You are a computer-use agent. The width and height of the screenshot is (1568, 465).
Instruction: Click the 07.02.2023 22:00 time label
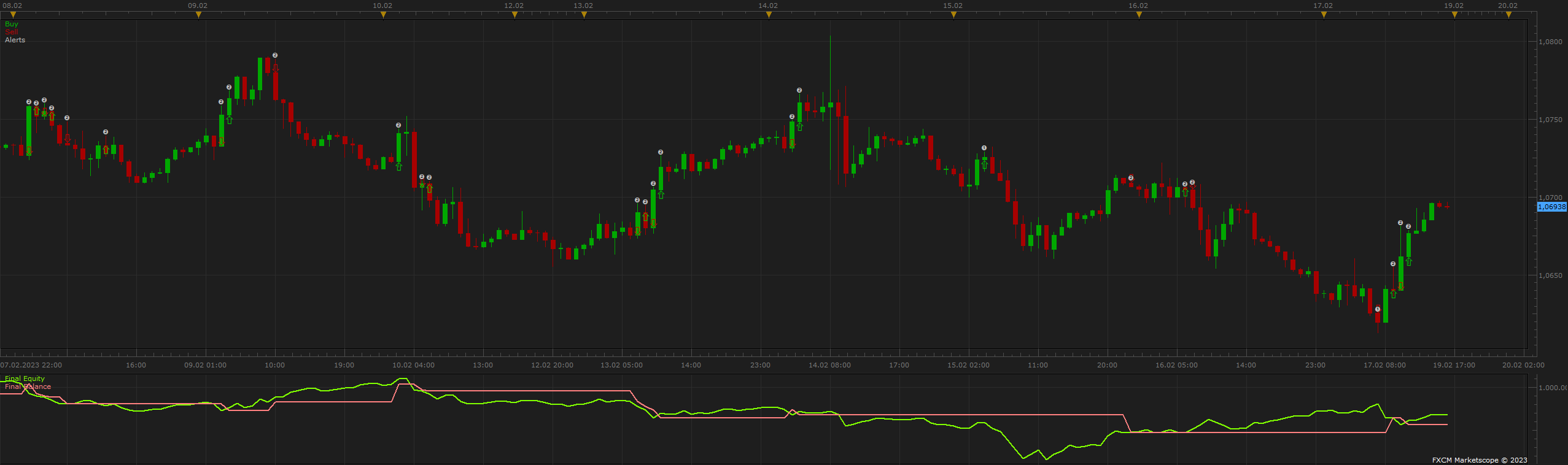click(x=31, y=365)
